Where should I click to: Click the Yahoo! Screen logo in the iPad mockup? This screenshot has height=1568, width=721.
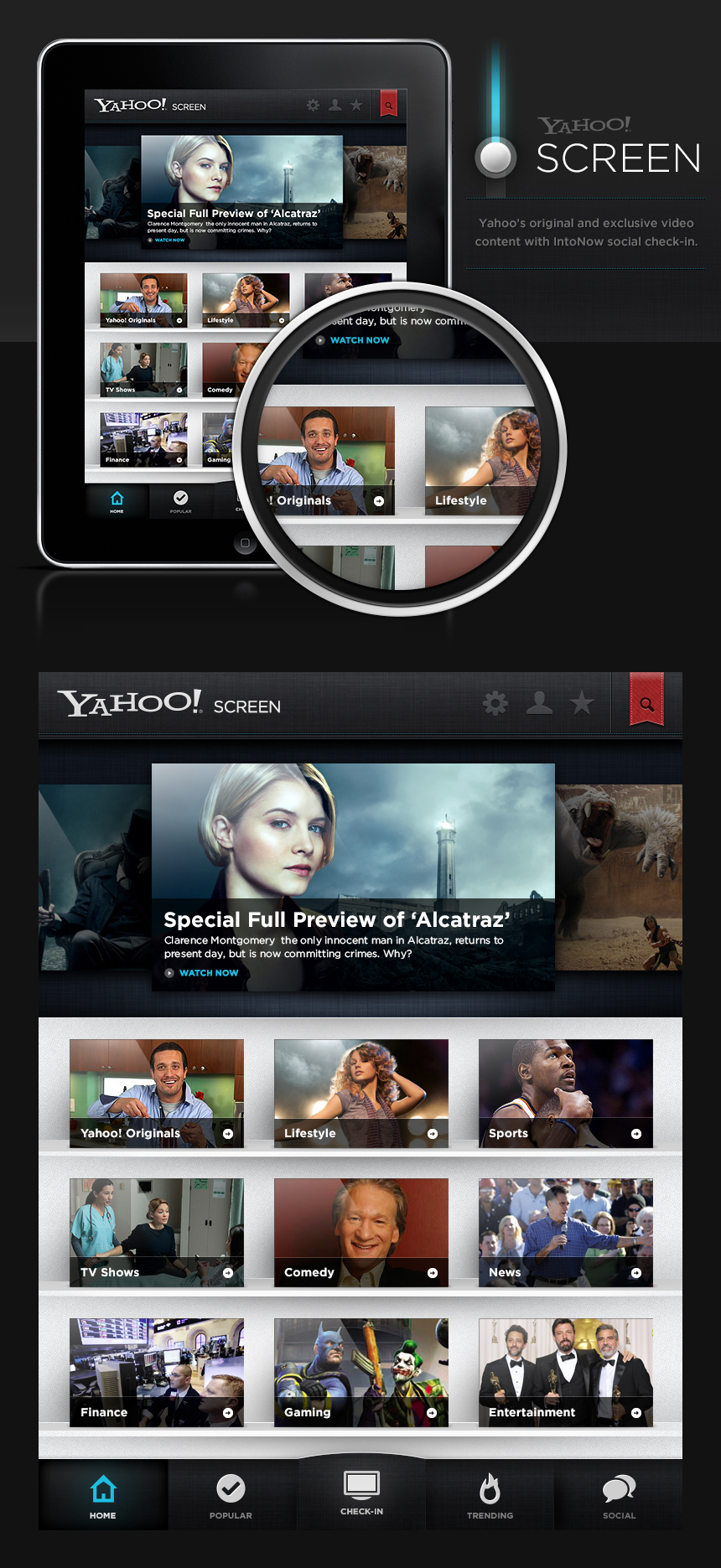[x=150, y=106]
